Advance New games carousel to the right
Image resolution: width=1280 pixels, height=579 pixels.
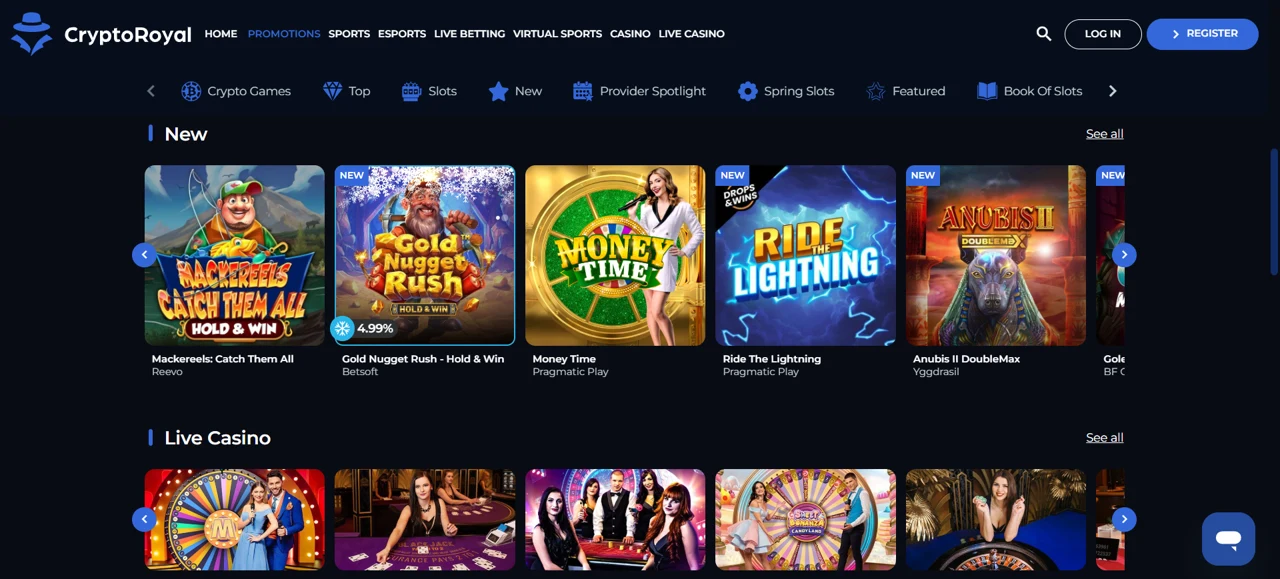1124,255
